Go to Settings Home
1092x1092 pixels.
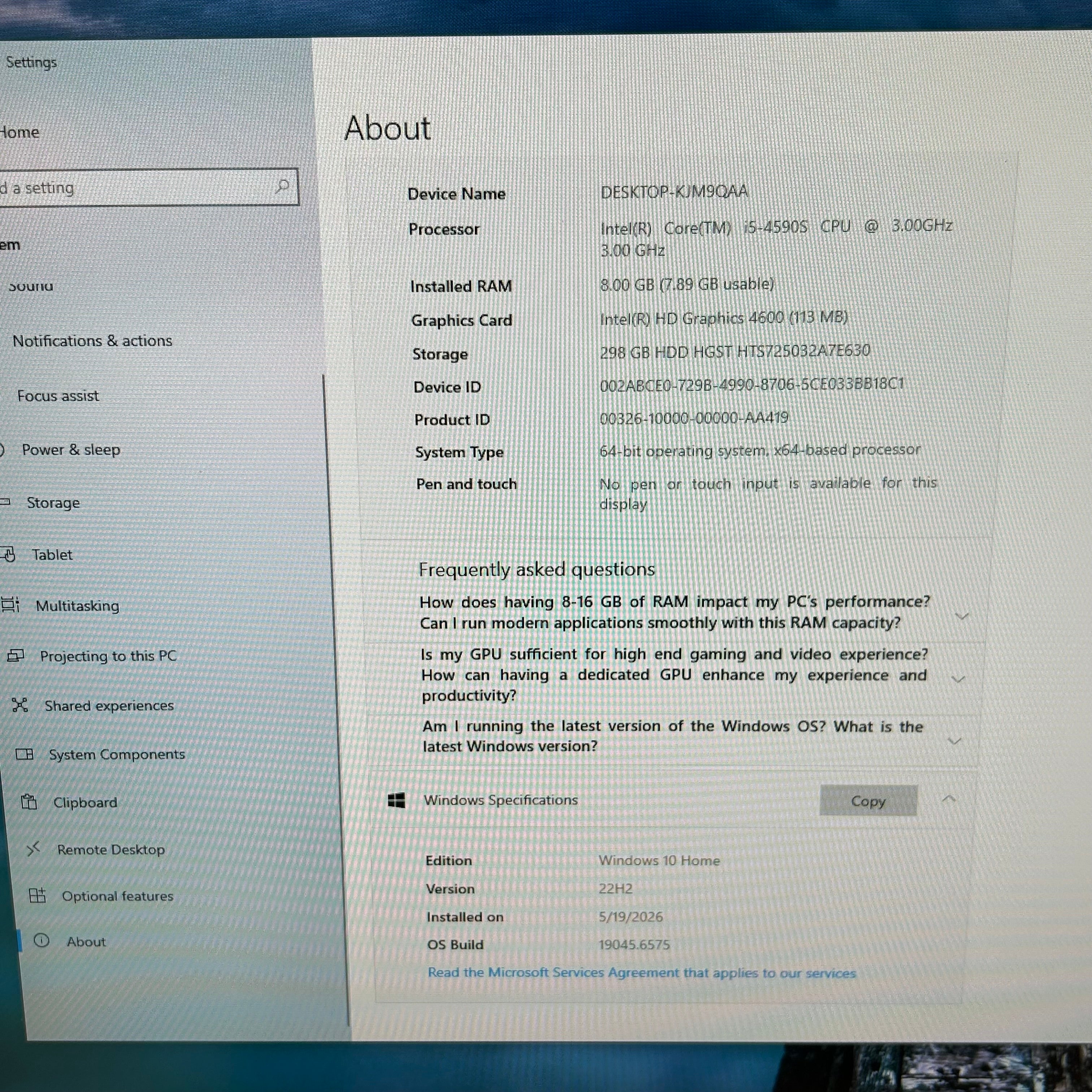pyautogui.click(x=20, y=132)
